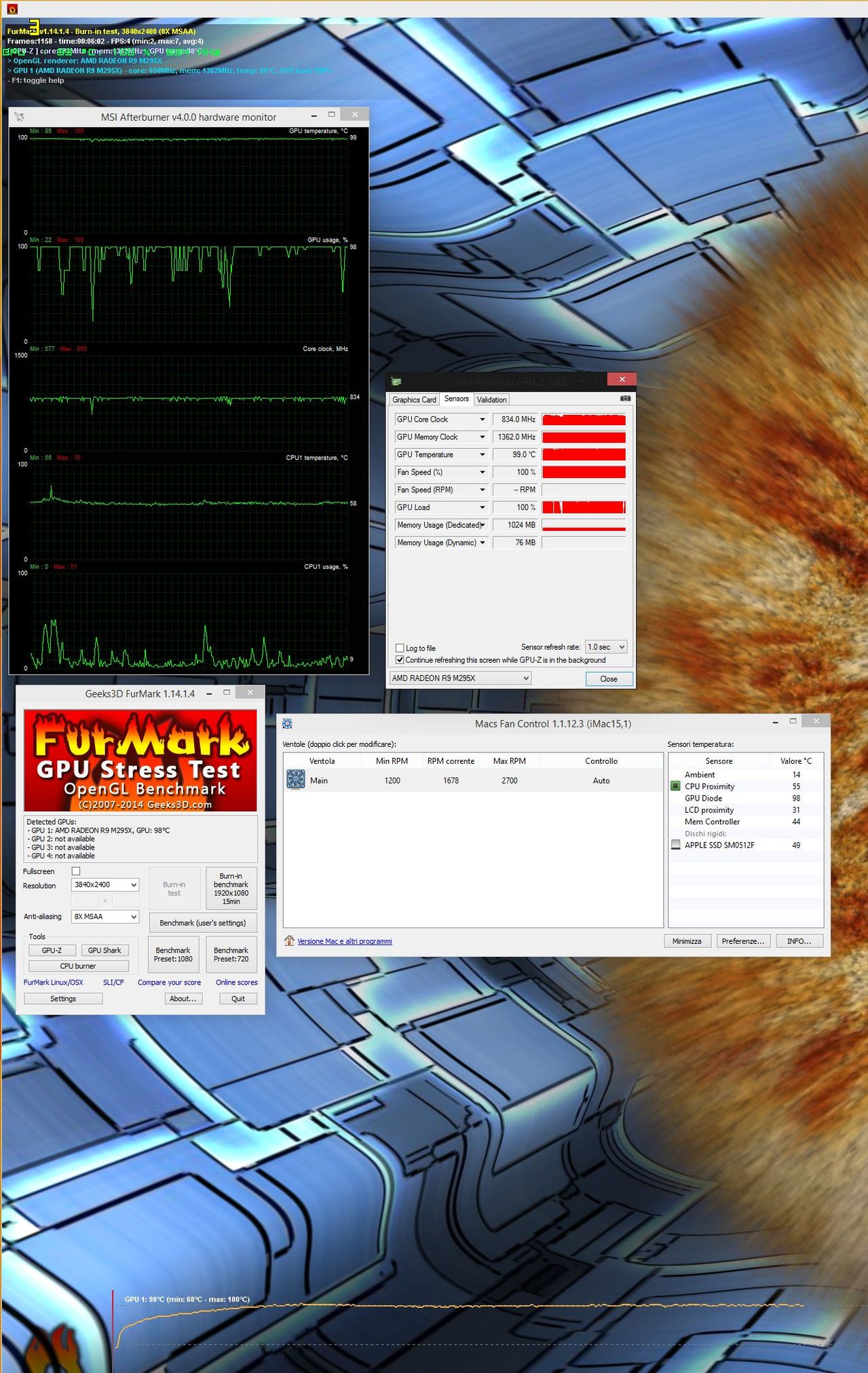Click the FurMark GPU Stress Test banner
The width and height of the screenshot is (868, 1373).
click(140, 761)
